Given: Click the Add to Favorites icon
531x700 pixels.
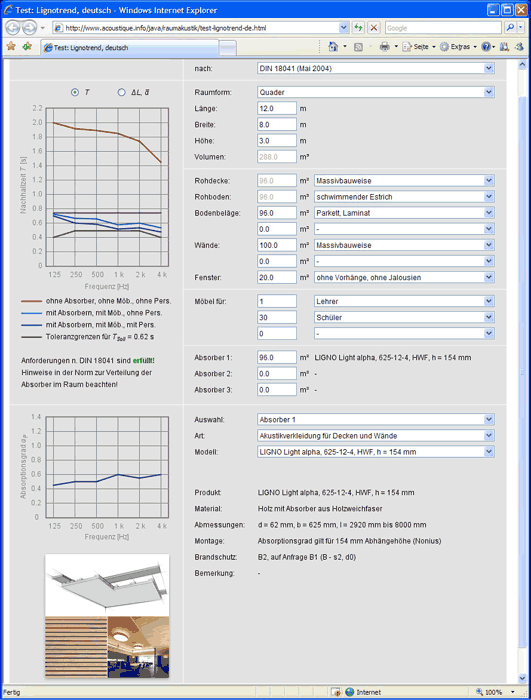Looking at the screenshot, I should 27,46.
